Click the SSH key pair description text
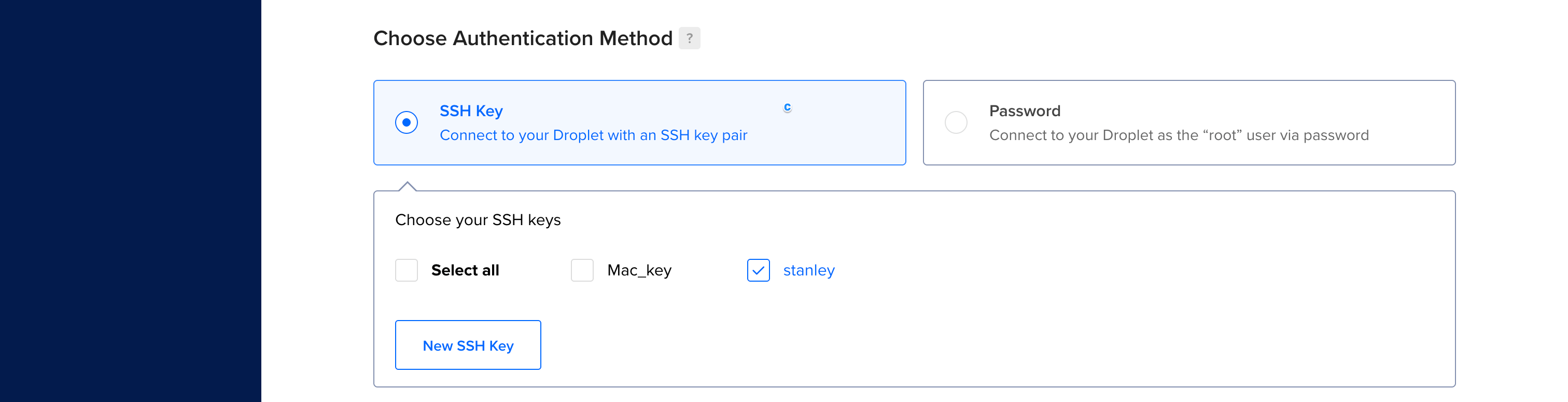 594,135
